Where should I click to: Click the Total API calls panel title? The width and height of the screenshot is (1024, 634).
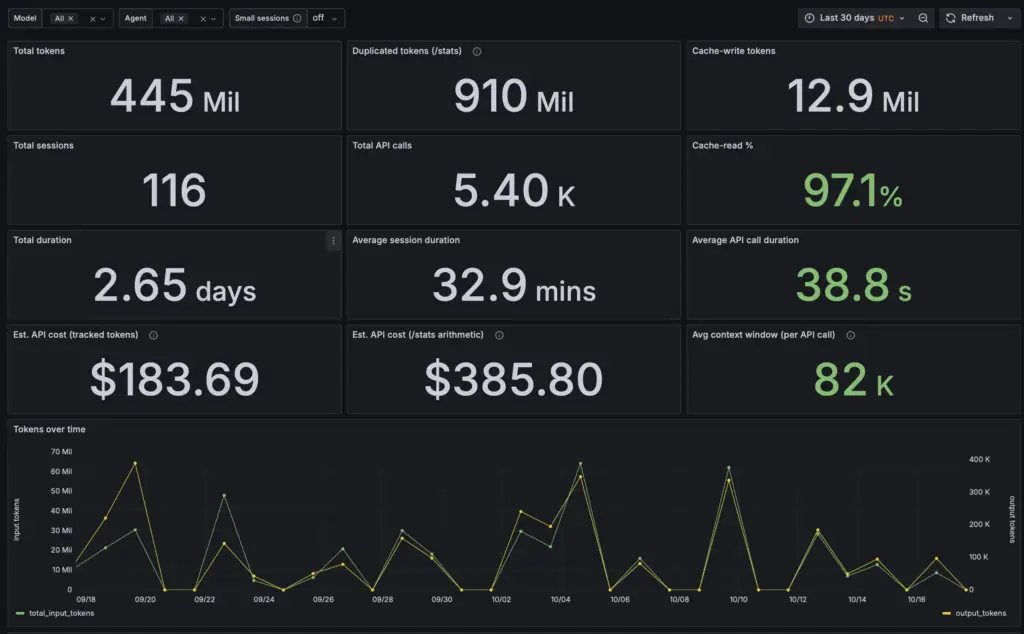tap(382, 146)
